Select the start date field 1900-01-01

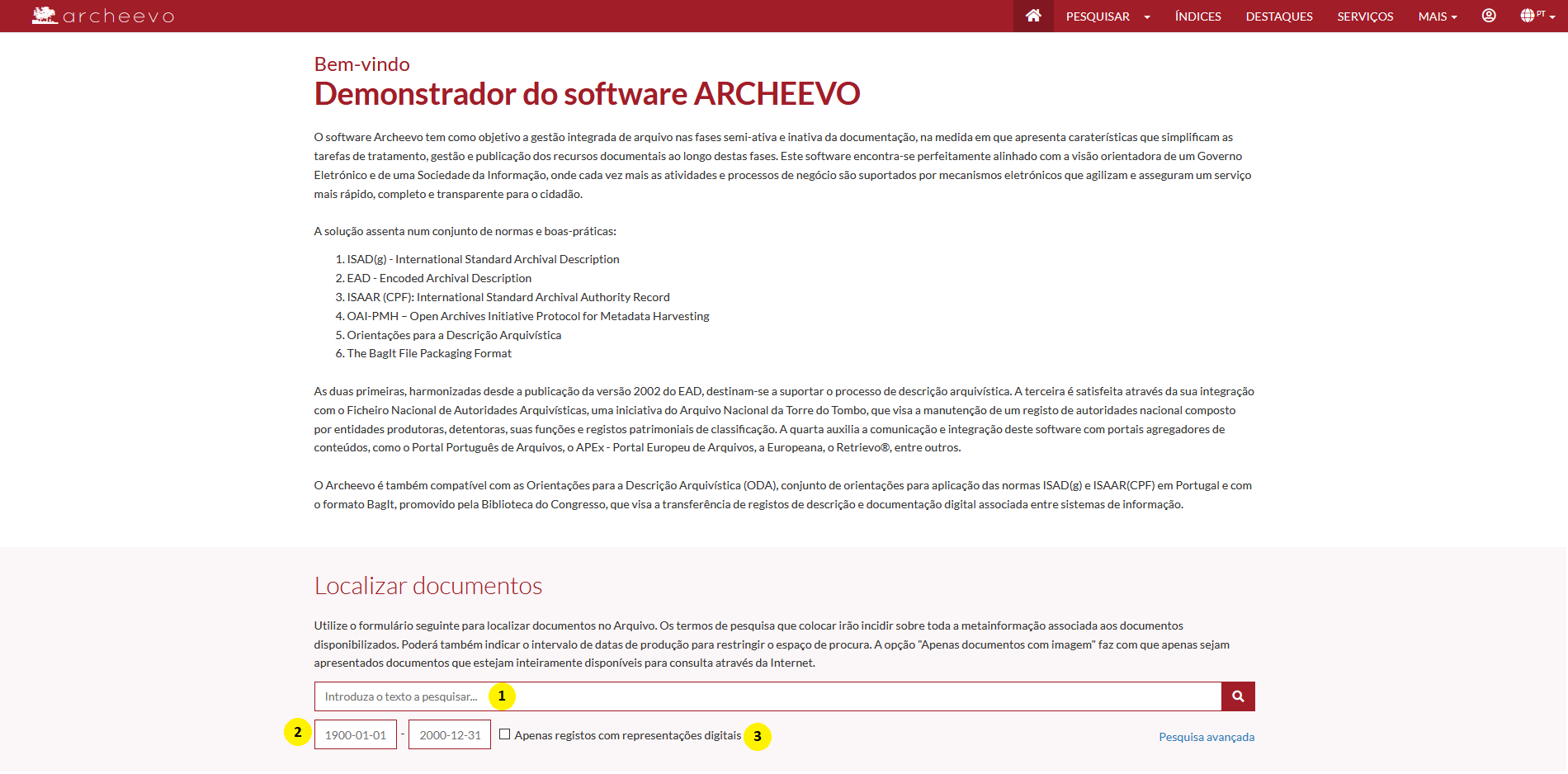click(355, 734)
